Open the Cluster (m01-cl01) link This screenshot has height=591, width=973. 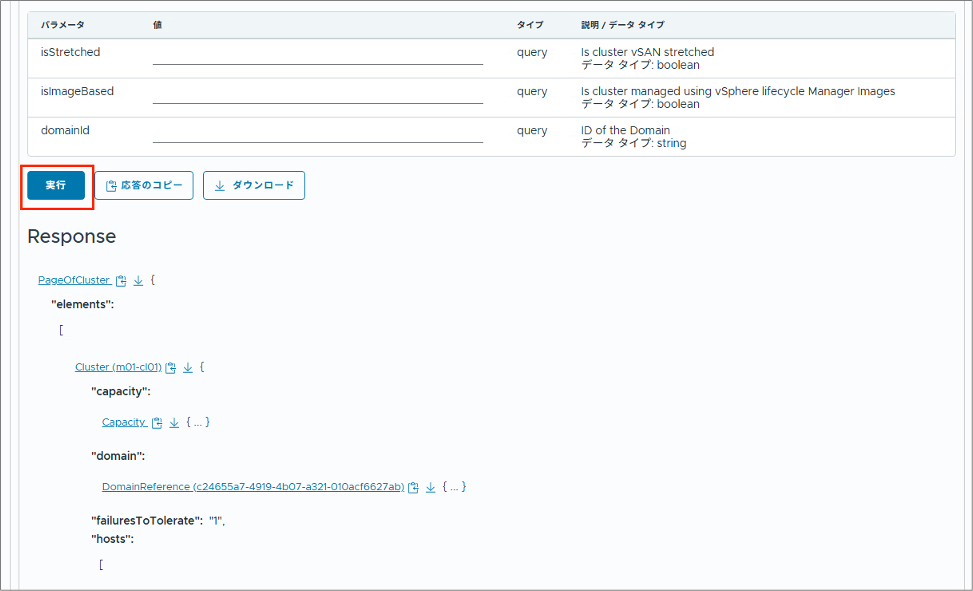(x=118, y=368)
